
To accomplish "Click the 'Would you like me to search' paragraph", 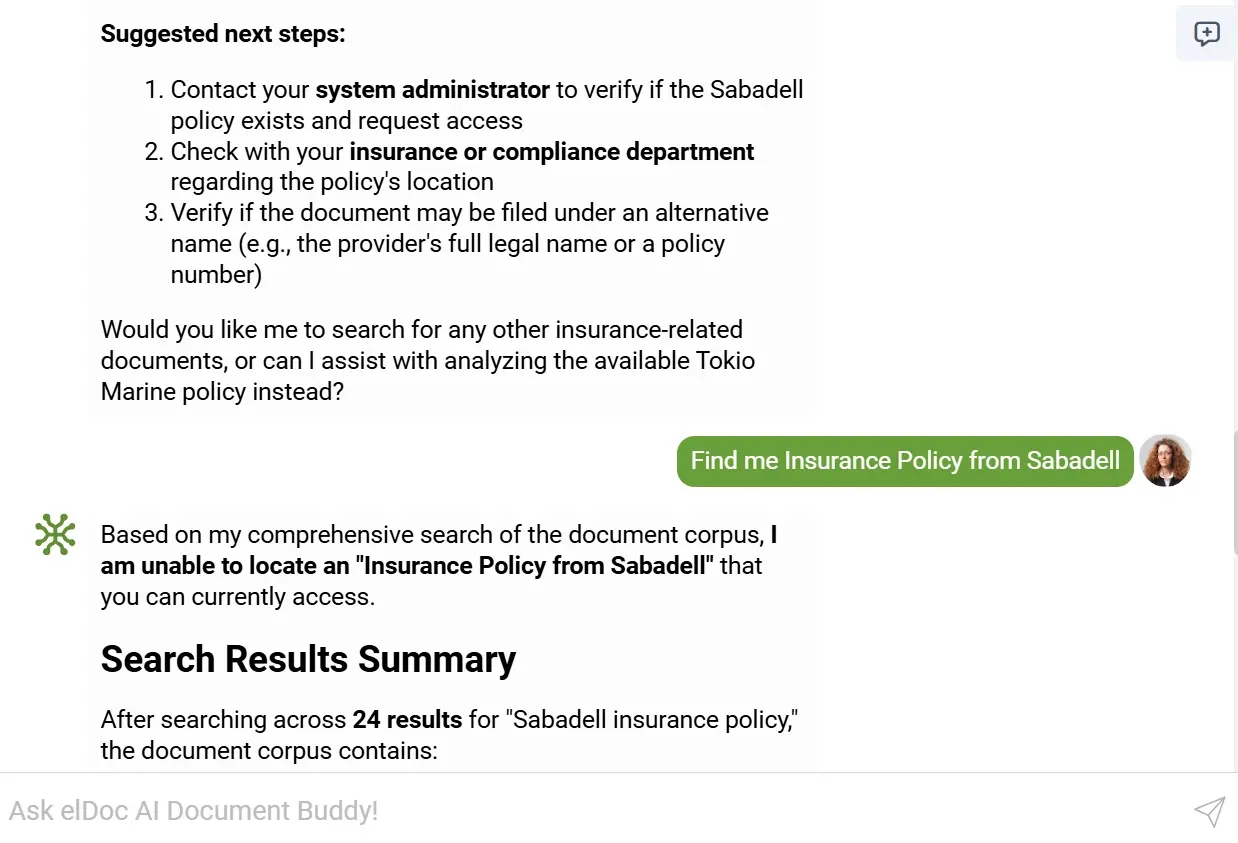I will (x=421, y=330).
